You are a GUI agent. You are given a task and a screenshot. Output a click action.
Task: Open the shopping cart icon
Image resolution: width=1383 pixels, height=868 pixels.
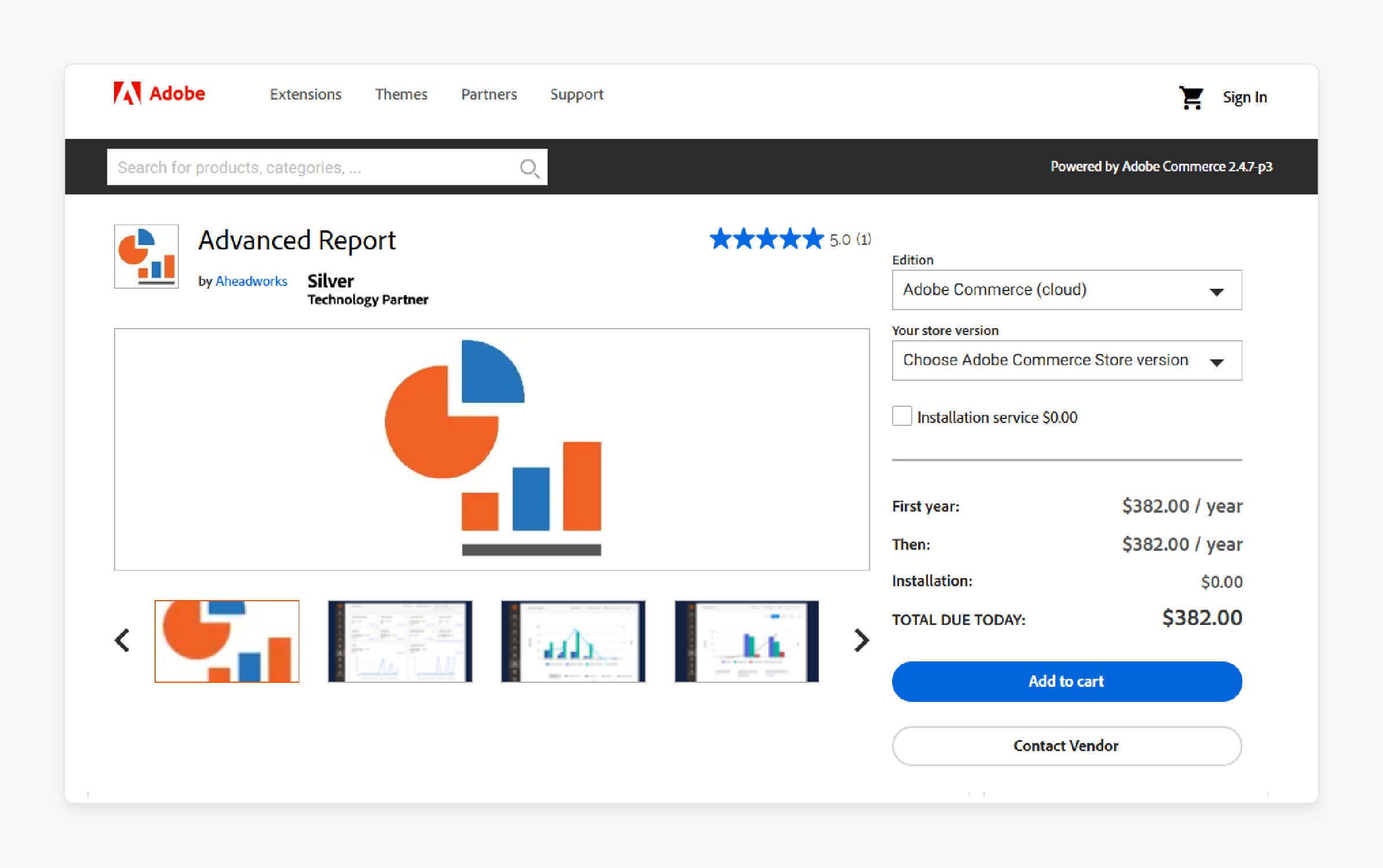[1191, 97]
